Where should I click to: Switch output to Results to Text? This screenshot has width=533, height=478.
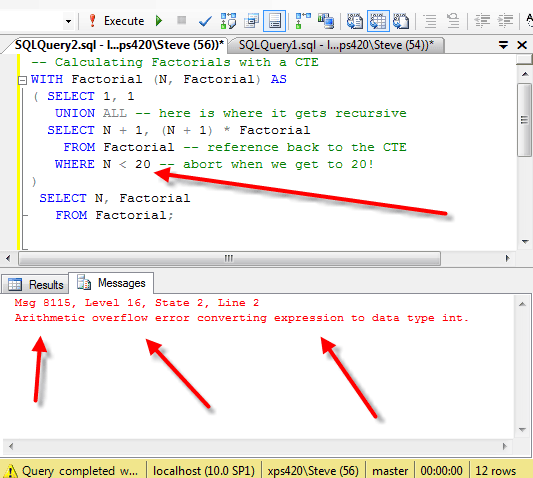click(x=355, y=21)
